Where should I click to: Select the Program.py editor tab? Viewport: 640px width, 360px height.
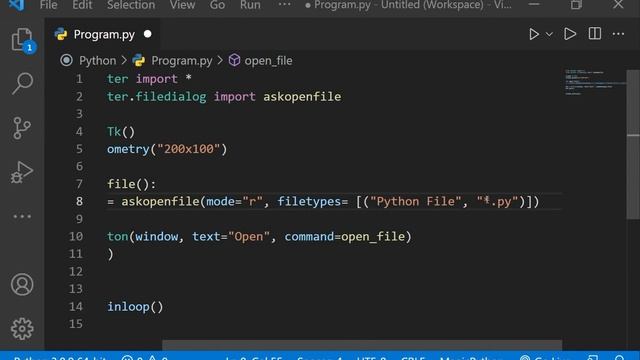click(102, 34)
